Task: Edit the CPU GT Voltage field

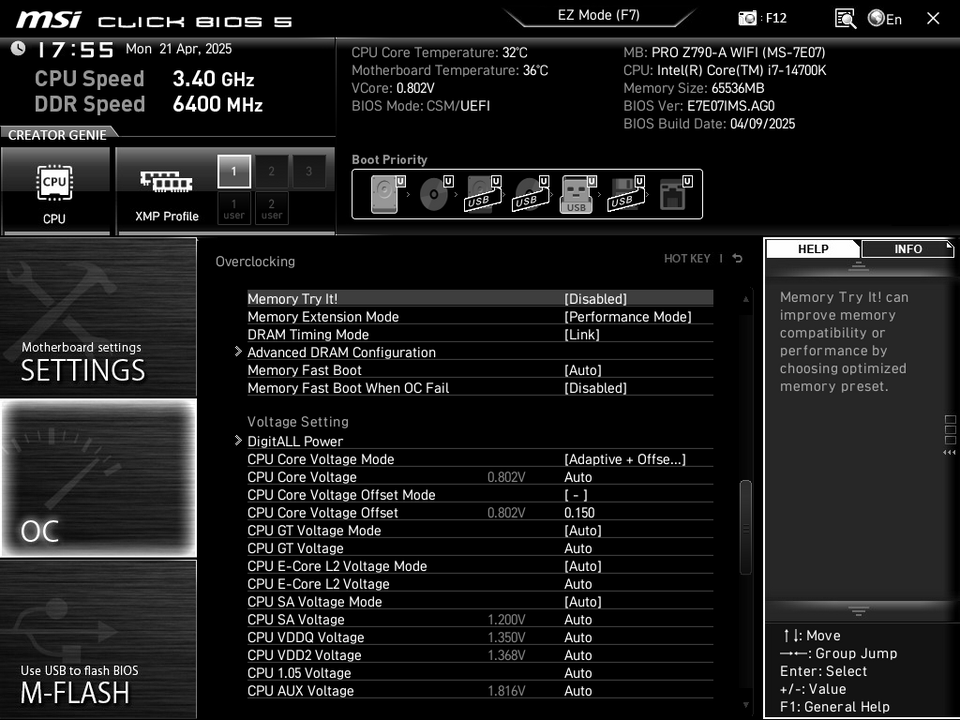Action: (x=578, y=548)
